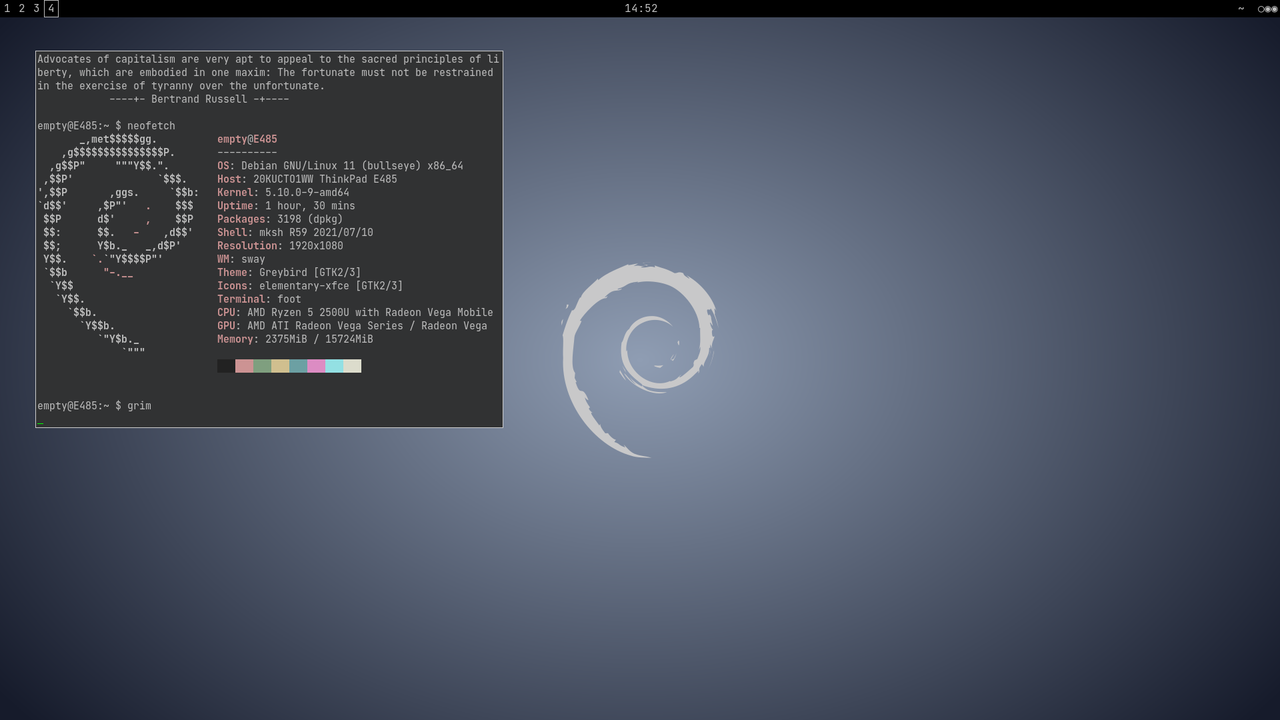
Task: Switch to workspace 3 in the bar
Action: pos(37,8)
